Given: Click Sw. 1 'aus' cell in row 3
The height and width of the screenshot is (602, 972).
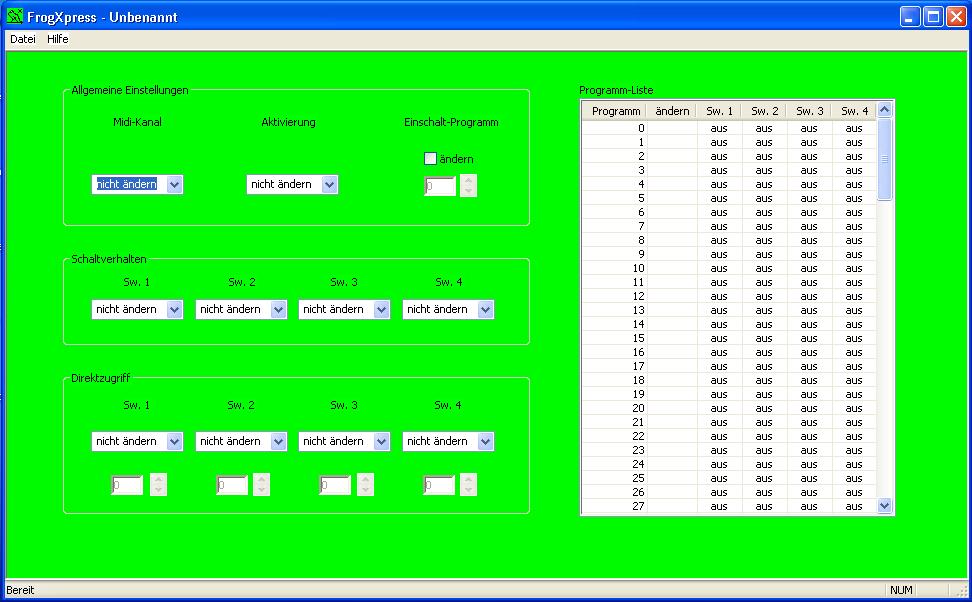Looking at the screenshot, I should [719, 170].
